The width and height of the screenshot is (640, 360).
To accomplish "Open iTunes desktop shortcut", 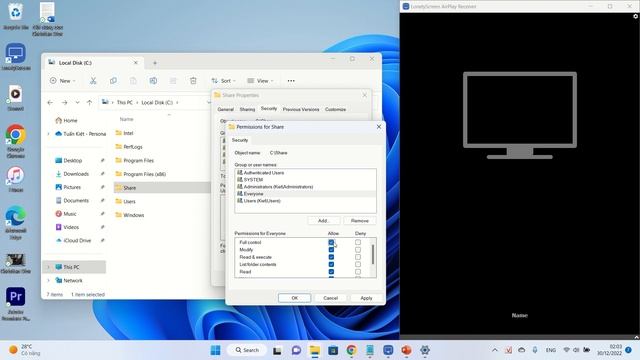I will [16, 179].
